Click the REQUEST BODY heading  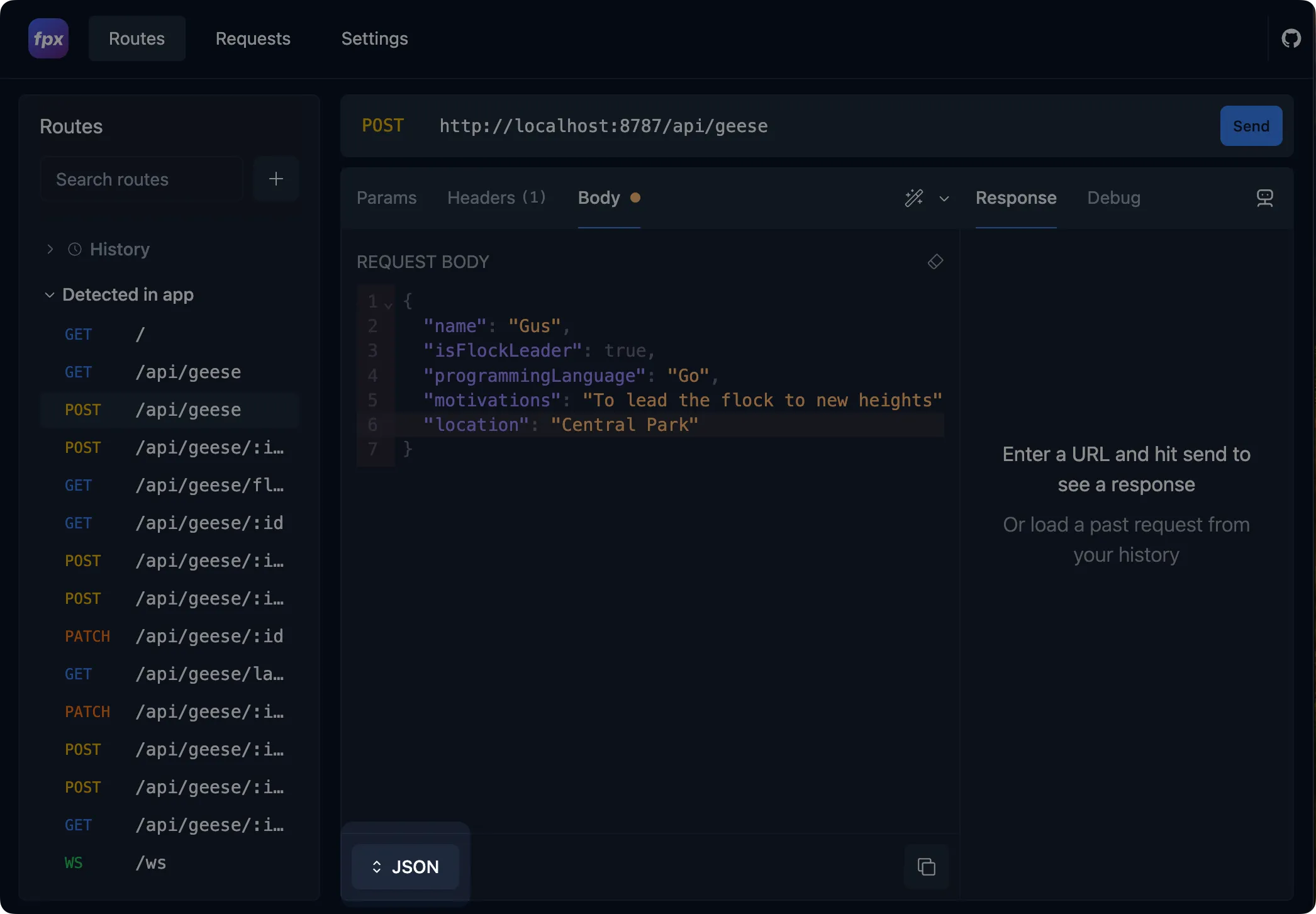[x=423, y=262]
